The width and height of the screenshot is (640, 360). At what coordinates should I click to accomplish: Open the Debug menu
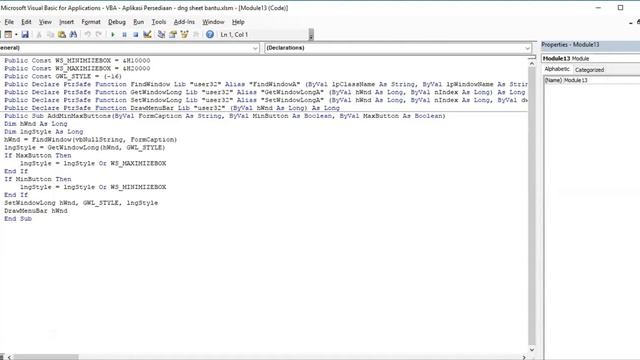click(x=117, y=22)
